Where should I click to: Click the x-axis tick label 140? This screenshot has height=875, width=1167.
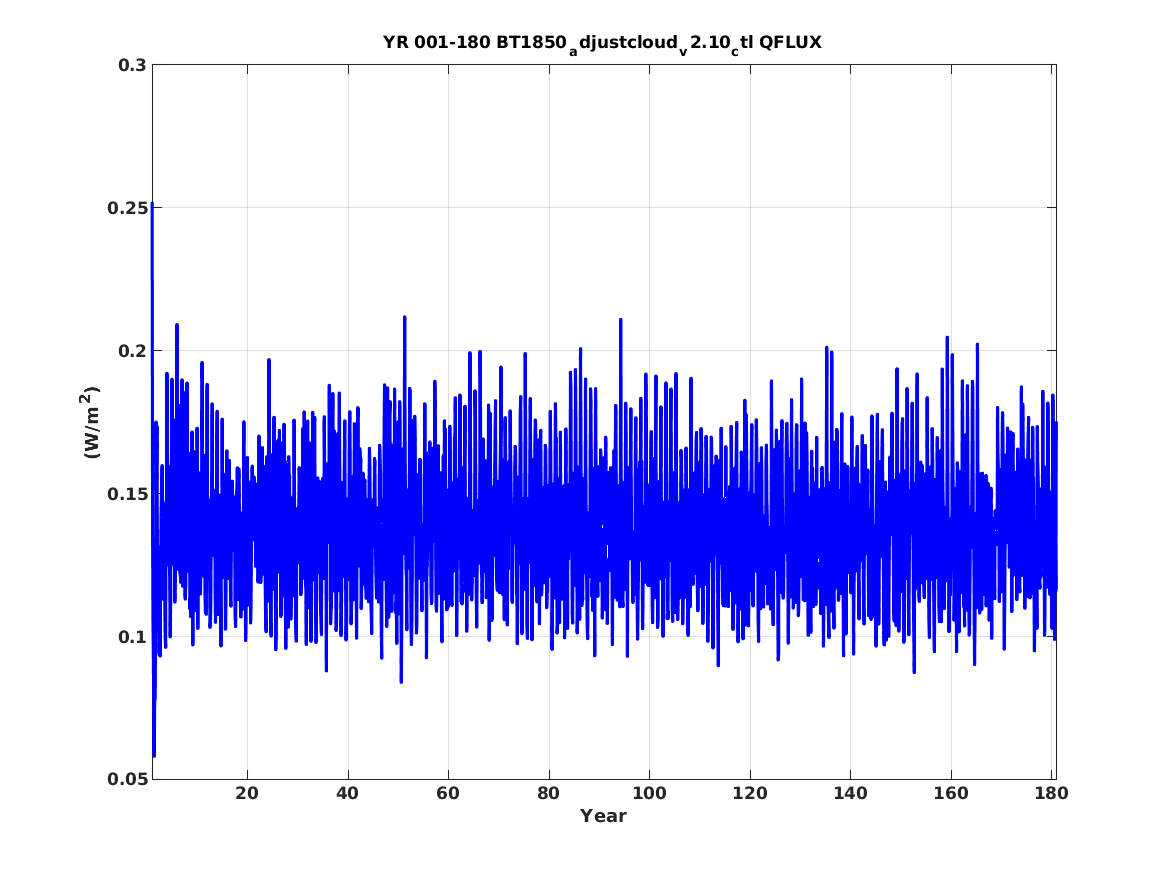click(851, 794)
